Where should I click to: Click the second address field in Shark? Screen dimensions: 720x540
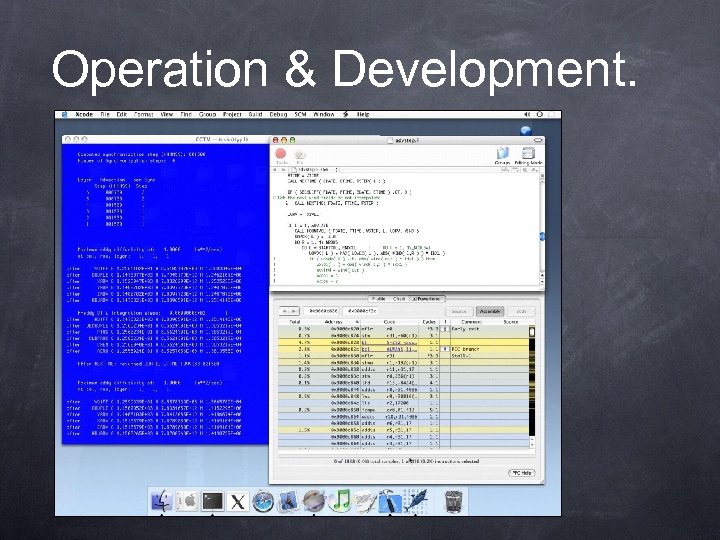[361, 311]
